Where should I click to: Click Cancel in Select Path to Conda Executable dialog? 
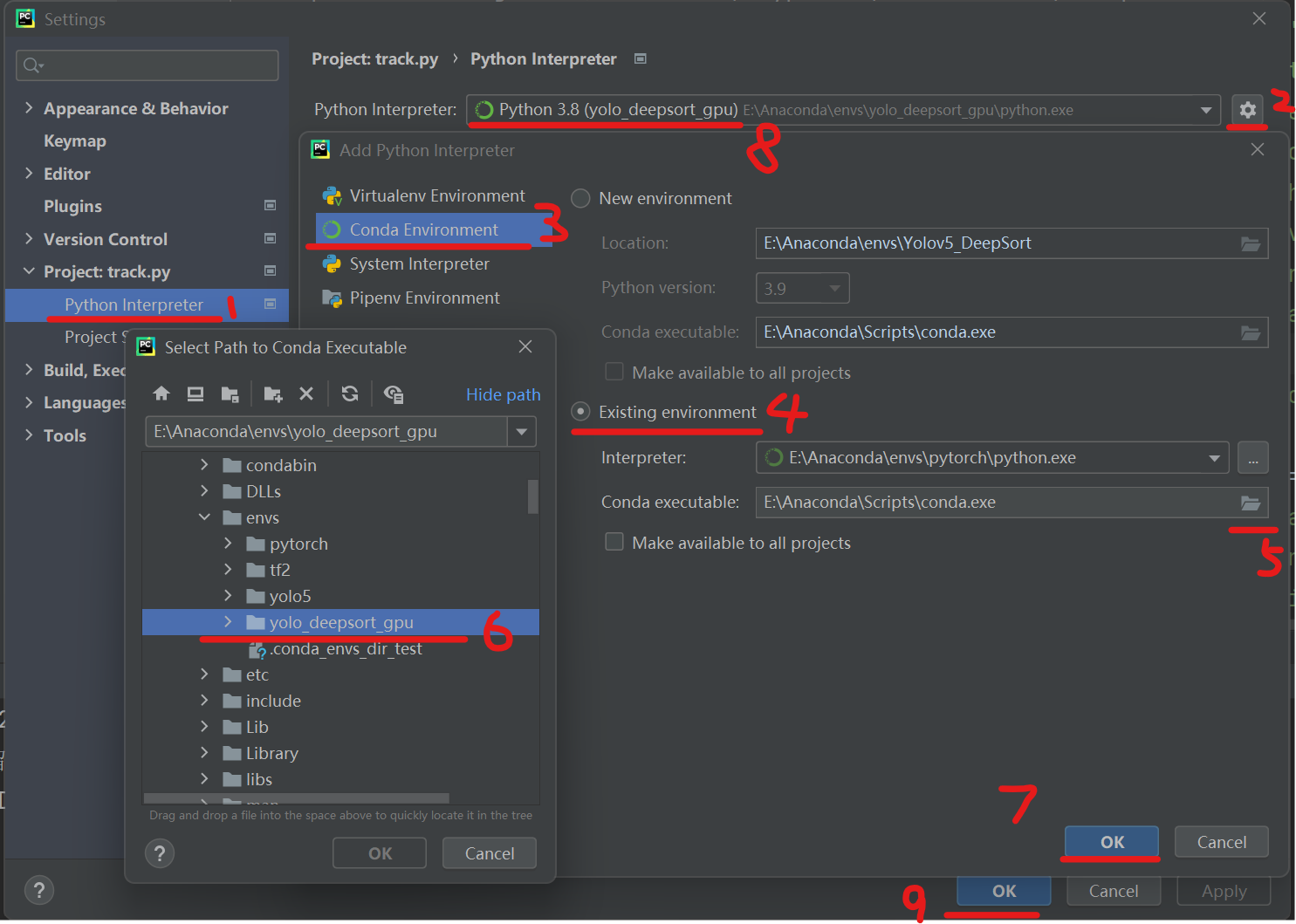[x=489, y=853]
